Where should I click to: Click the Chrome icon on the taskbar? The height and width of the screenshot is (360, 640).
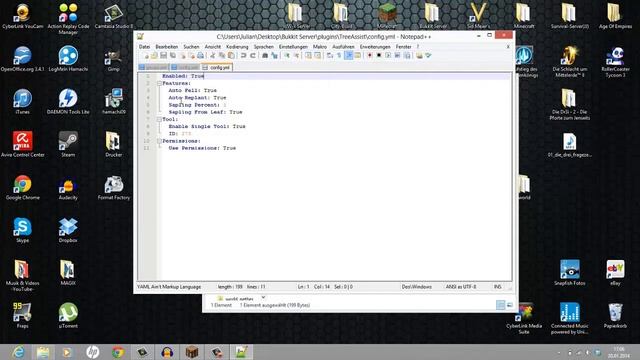pos(118,352)
